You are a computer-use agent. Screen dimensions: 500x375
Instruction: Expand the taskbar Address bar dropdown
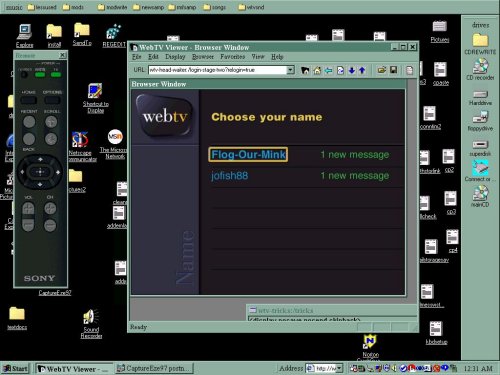point(339,368)
